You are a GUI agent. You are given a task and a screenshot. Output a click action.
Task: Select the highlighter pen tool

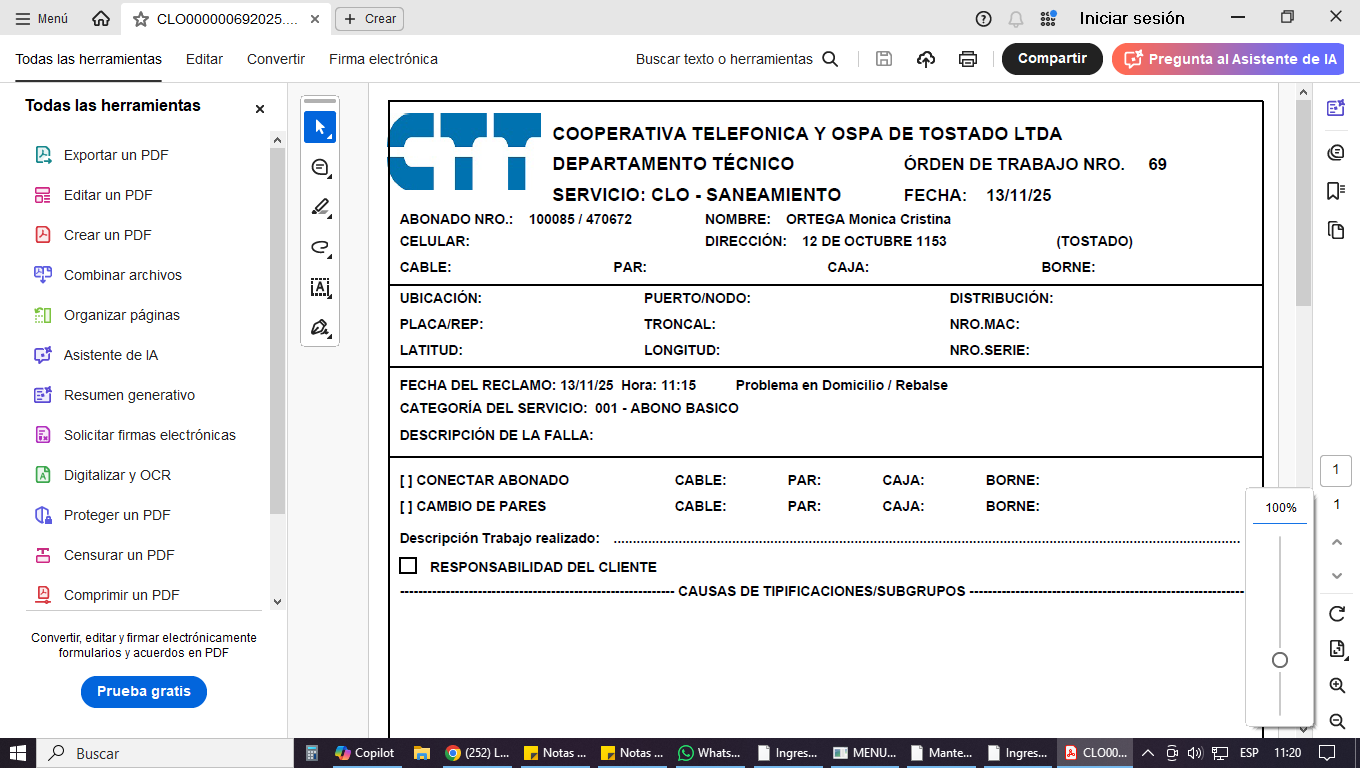click(x=320, y=208)
